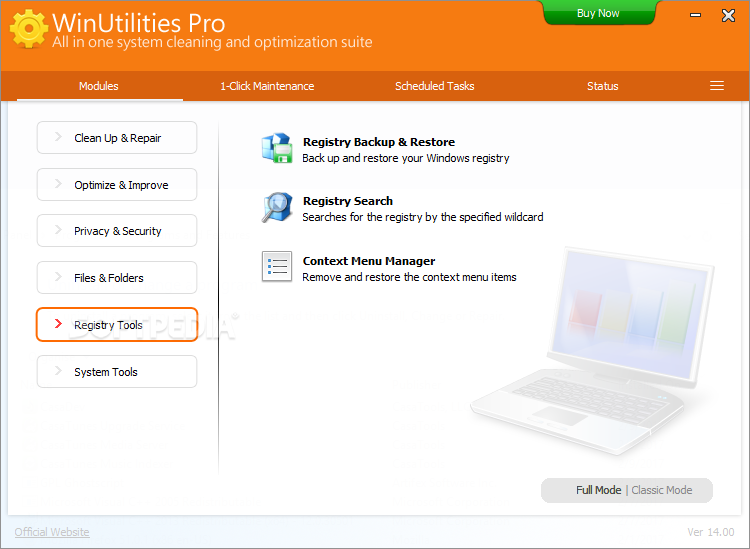This screenshot has width=750, height=549.
Task: Expand the Files & Folders chevron
Action: [58, 277]
